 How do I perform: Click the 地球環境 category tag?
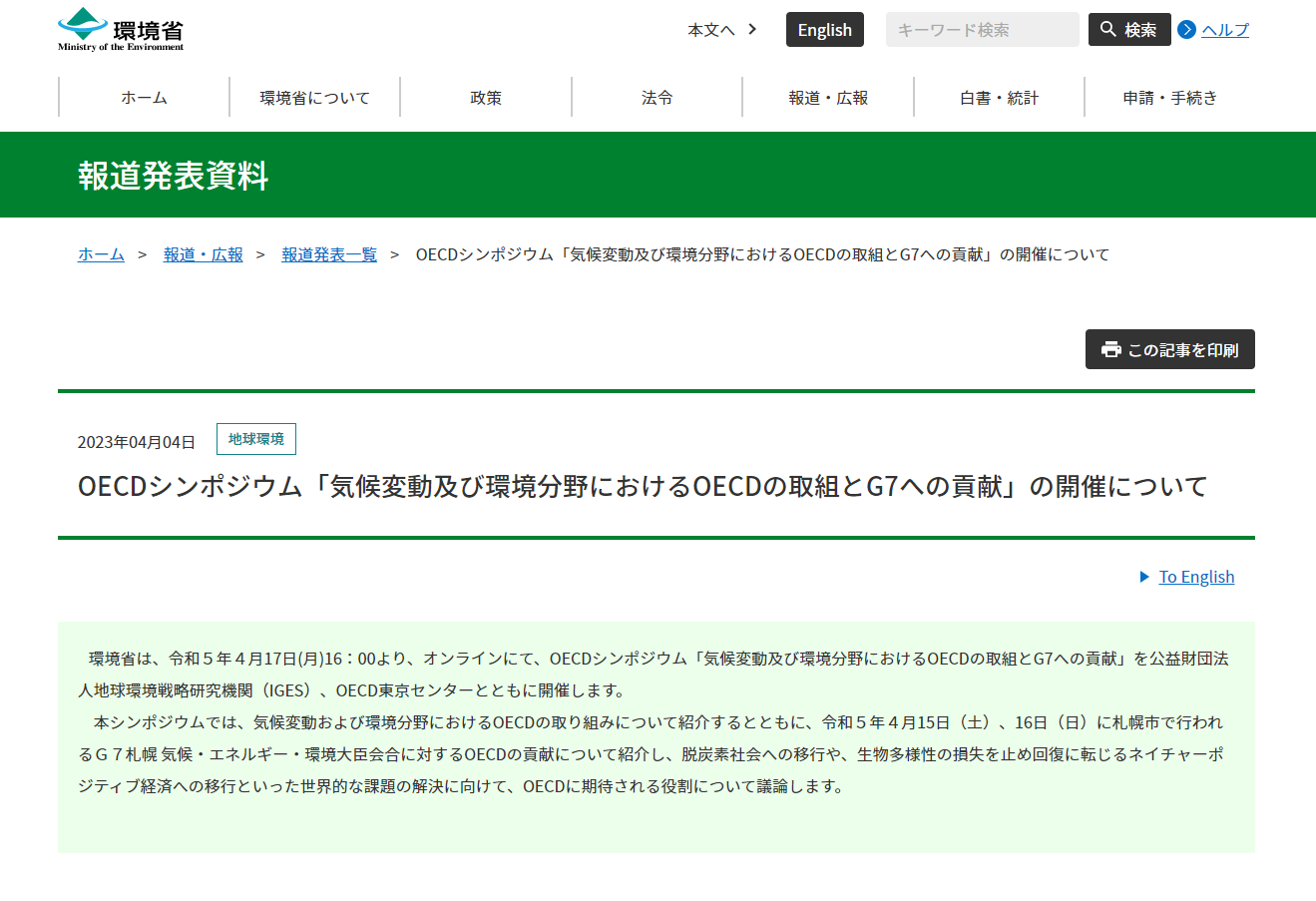tap(256, 439)
